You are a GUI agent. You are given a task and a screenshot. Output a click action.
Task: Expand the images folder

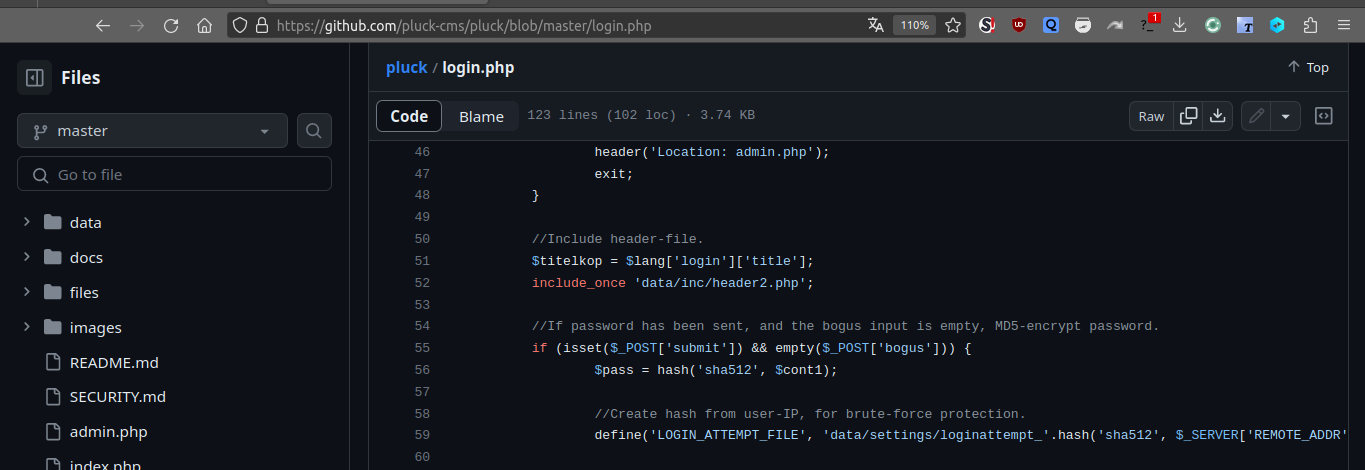(x=27, y=328)
